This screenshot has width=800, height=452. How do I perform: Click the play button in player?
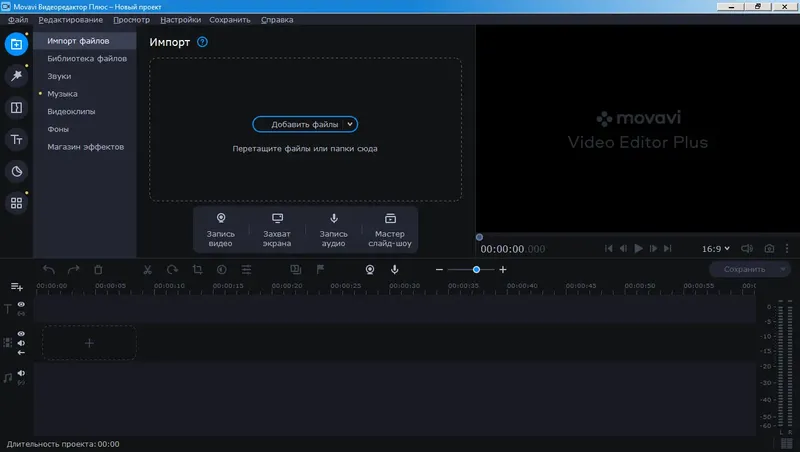[x=638, y=248]
